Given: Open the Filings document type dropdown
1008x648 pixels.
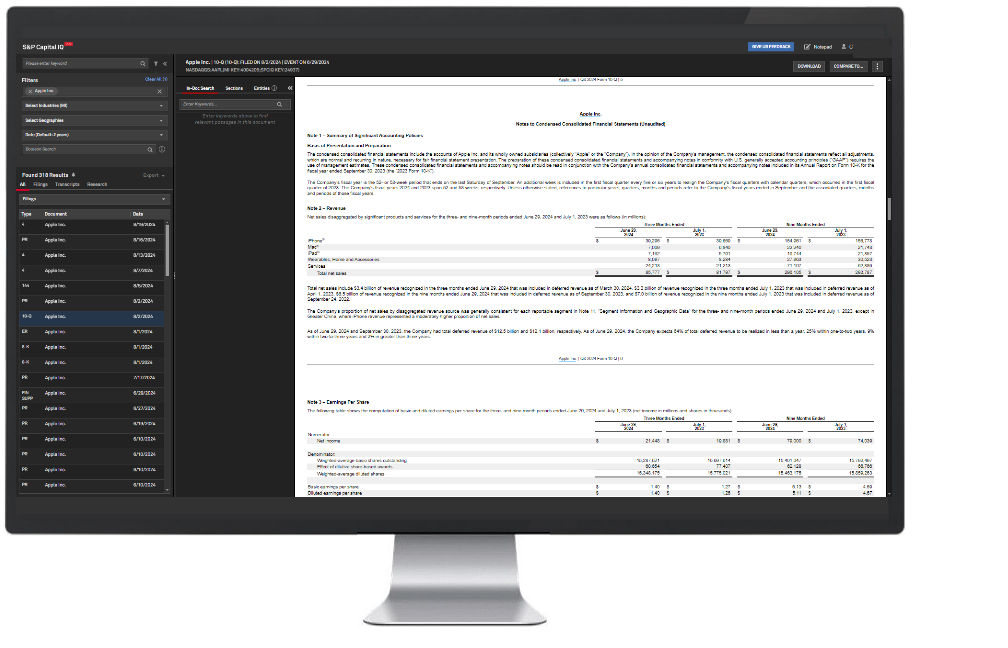Looking at the screenshot, I should point(94,199).
